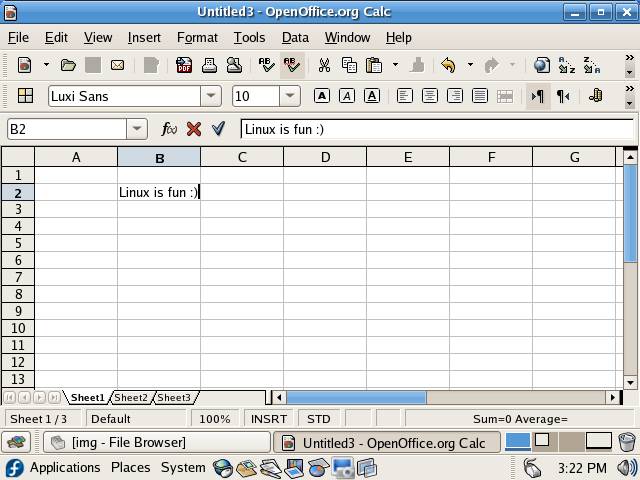Open the GNOME Applications menu
This screenshot has width=640, height=480.
coord(64,467)
